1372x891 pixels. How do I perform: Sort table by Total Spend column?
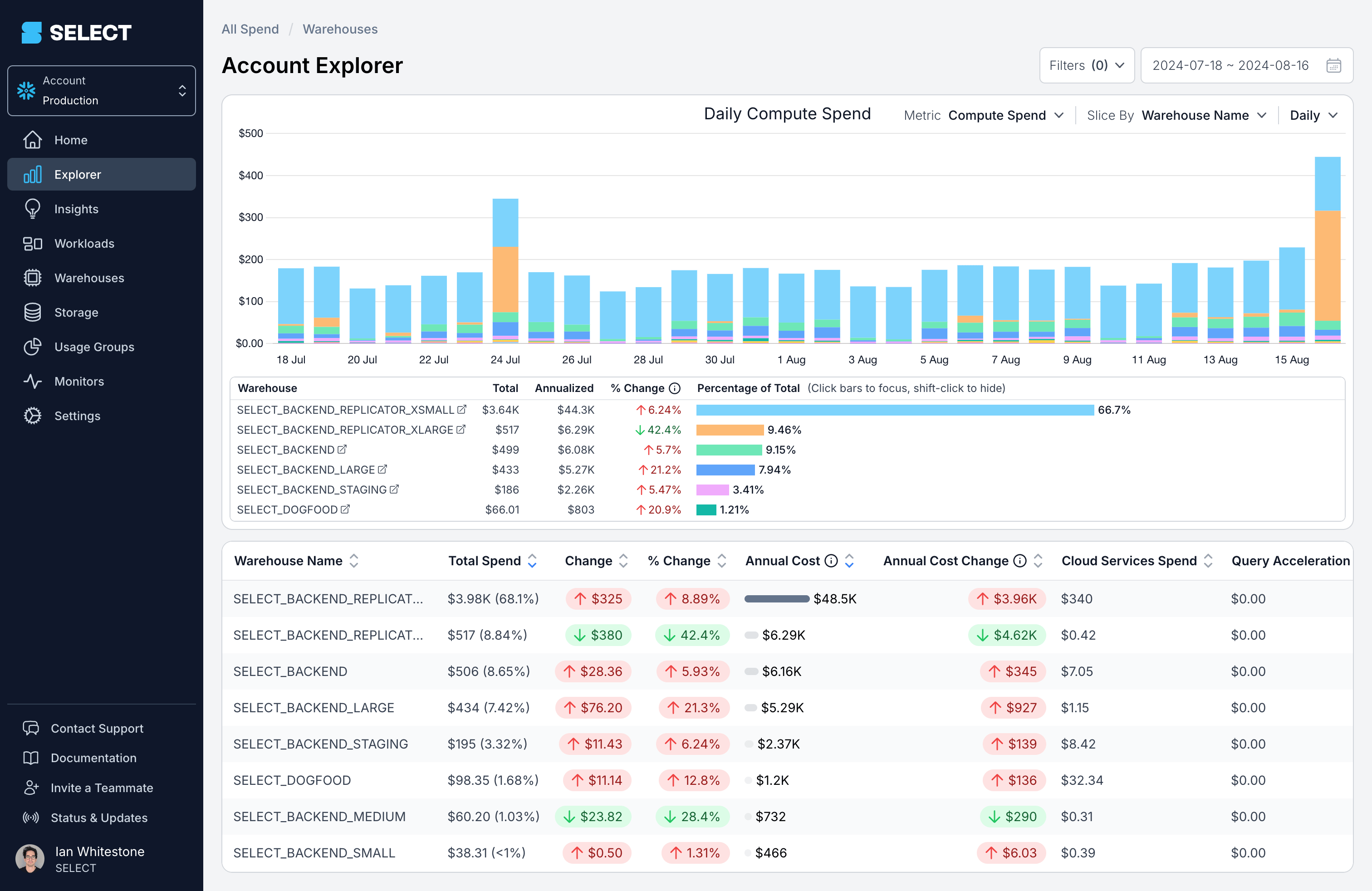[532, 561]
